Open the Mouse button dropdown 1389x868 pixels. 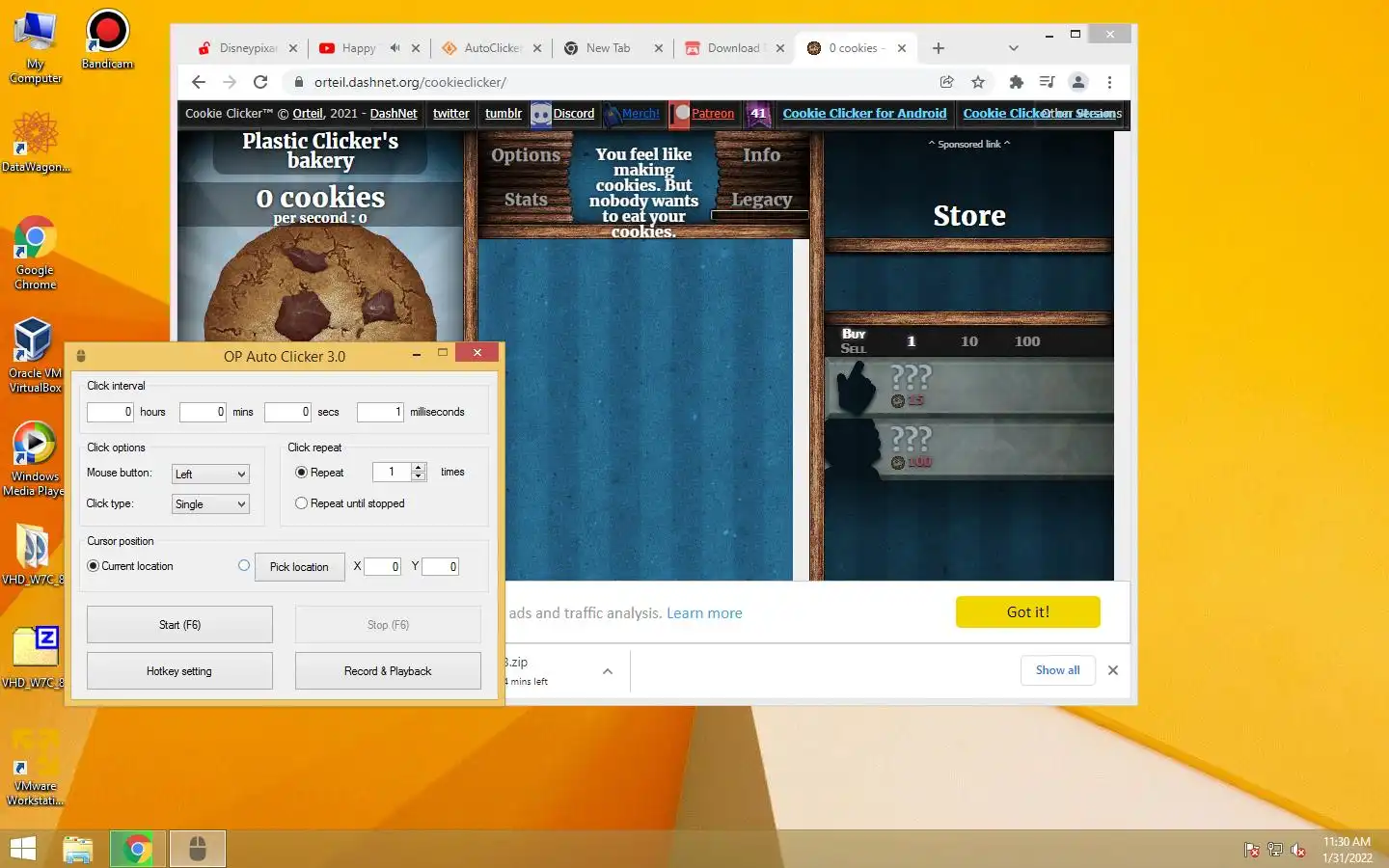(x=210, y=474)
